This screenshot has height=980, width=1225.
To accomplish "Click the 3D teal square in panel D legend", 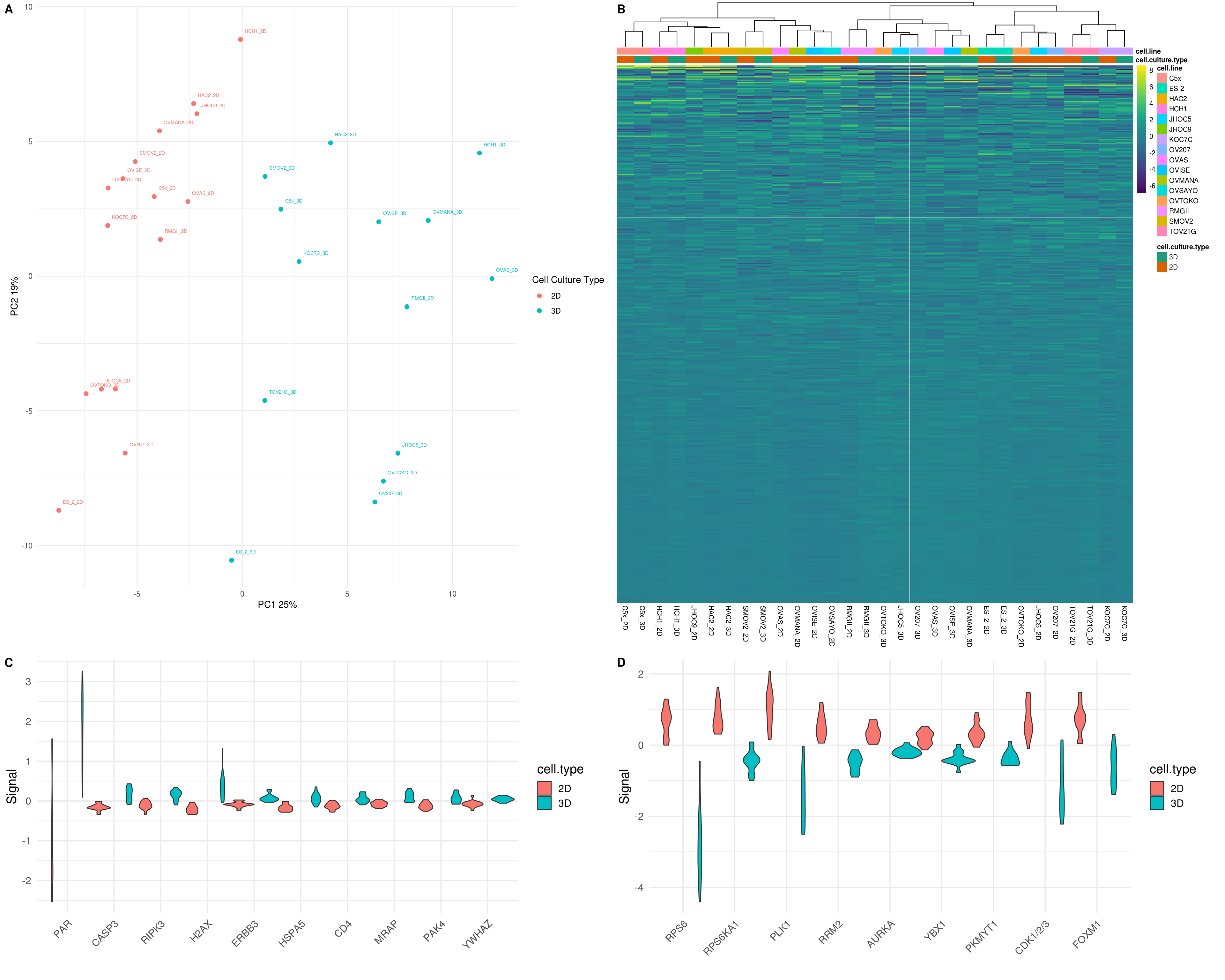I will pyautogui.click(x=1157, y=803).
